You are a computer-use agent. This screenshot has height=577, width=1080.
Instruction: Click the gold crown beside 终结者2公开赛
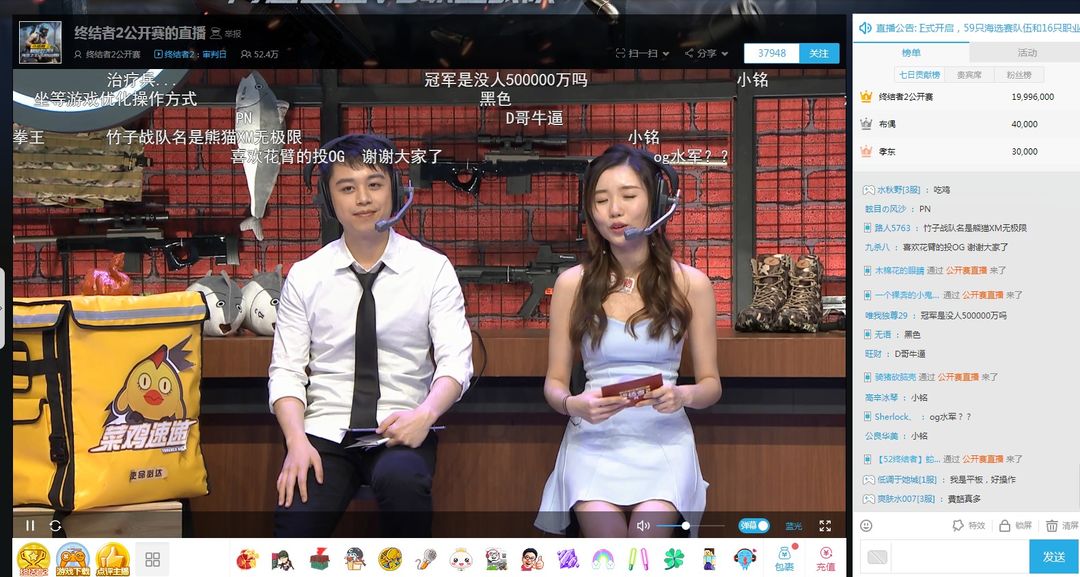tap(866, 97)
